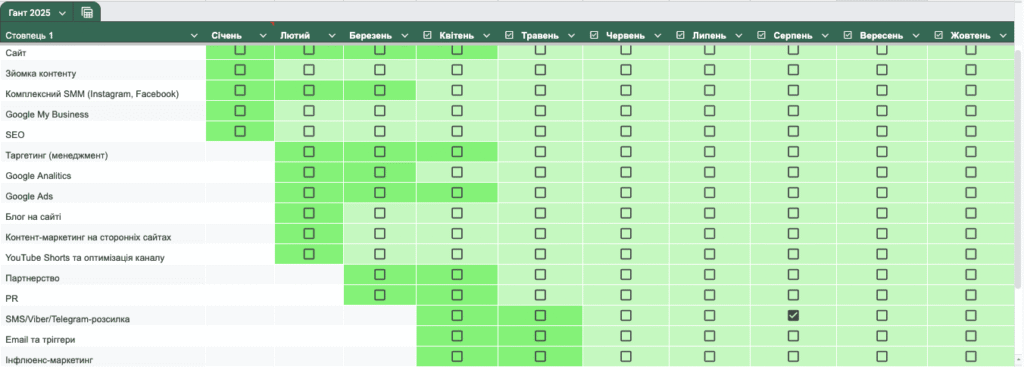
Task: Click the Google My Business cell
Action: tap(103, 111)
